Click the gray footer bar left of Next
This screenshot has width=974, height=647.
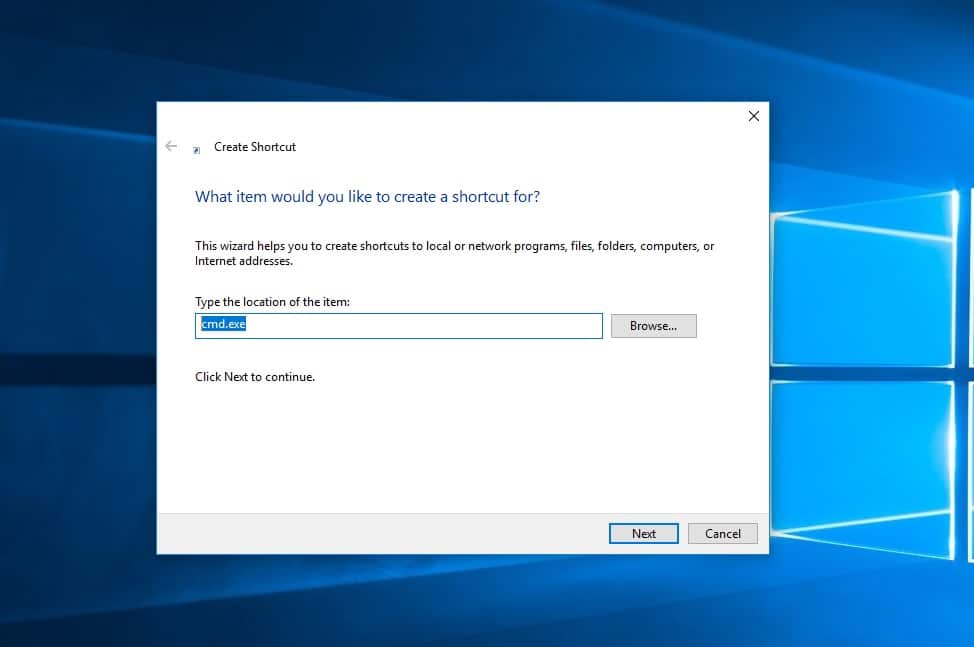[380, 533]
